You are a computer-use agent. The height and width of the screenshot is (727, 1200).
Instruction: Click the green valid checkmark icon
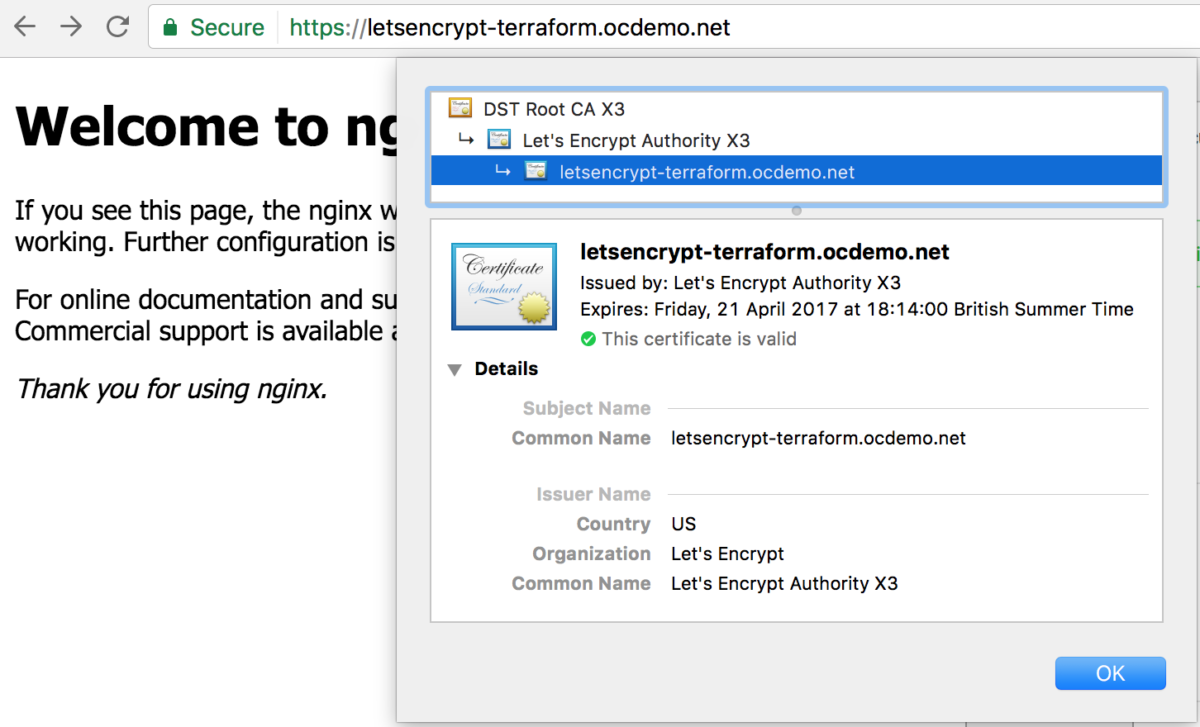tap(588, 339)
